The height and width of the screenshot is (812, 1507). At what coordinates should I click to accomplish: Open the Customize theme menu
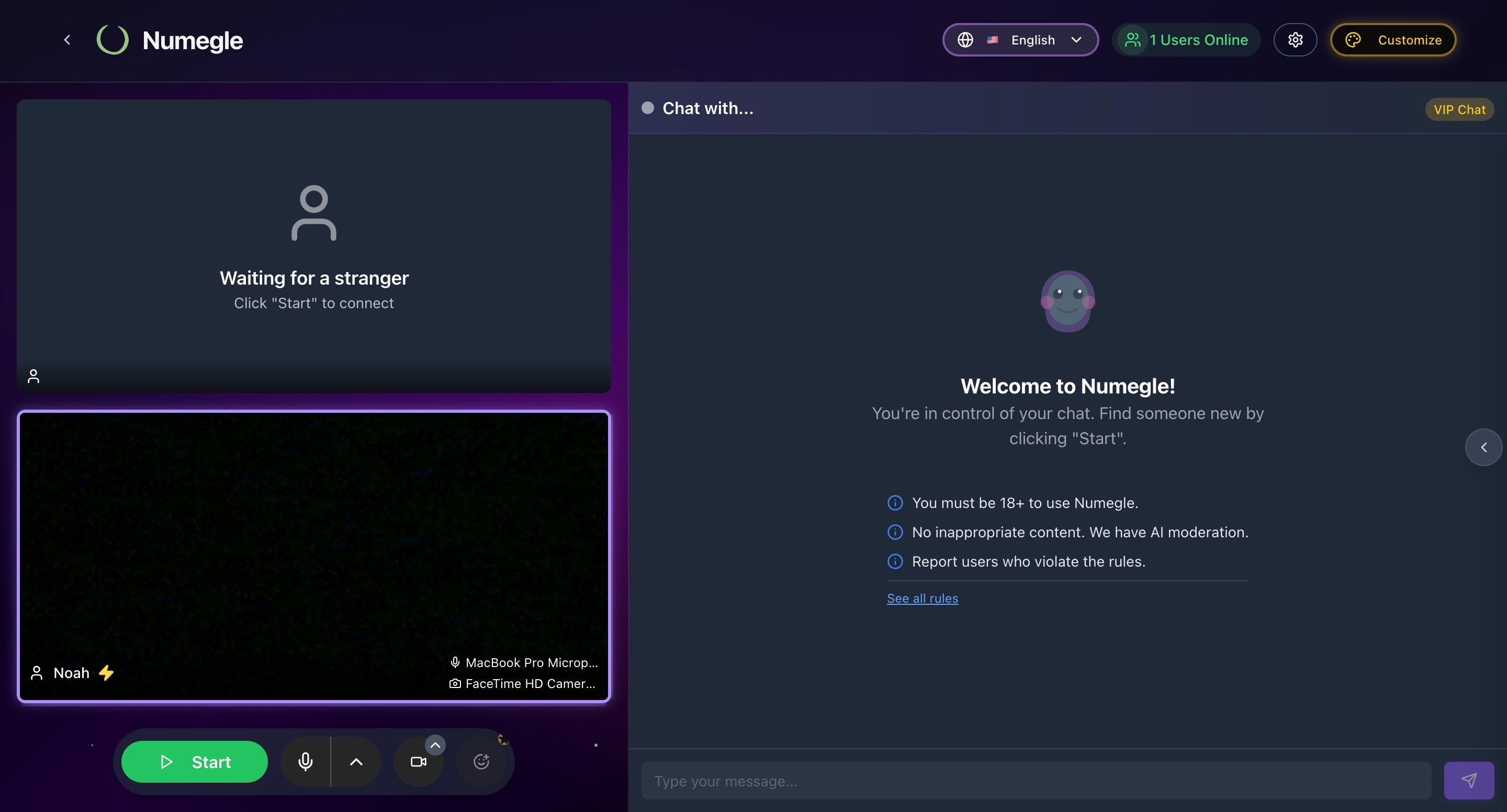[1393, 40]
